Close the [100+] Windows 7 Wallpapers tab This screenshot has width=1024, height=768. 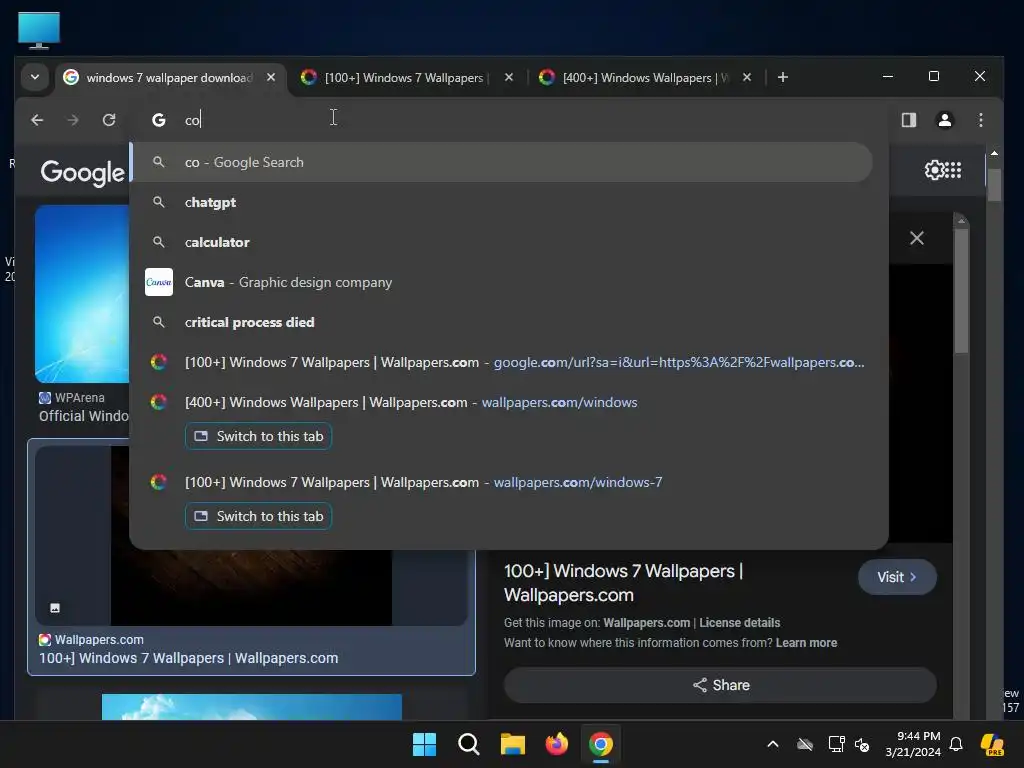[509, 77]
